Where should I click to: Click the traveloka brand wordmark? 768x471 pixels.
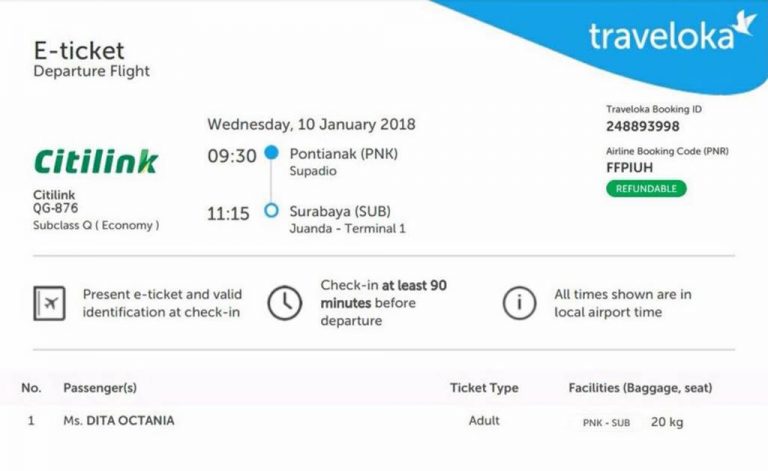coord(660,36)
